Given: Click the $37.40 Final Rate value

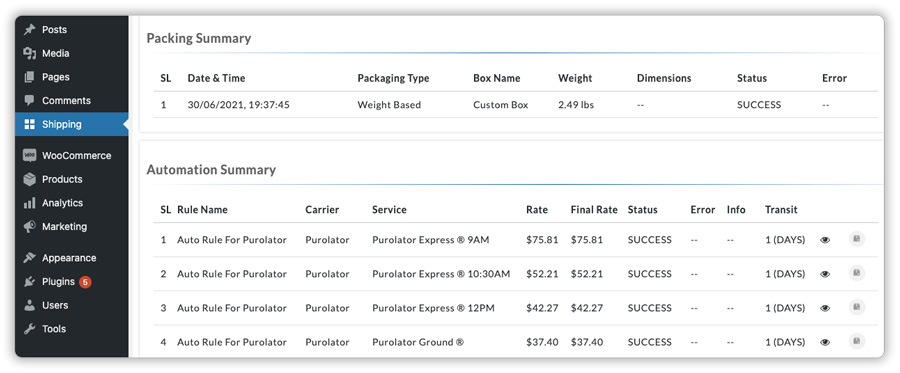Looking at the screenshot, I should point(587,342).
